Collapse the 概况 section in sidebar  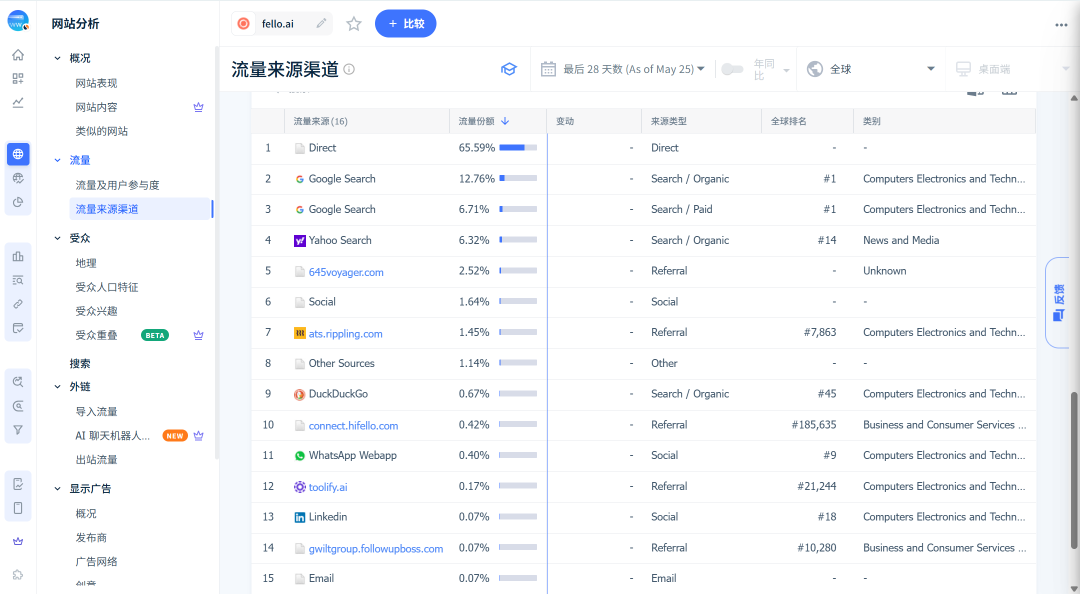58,59
